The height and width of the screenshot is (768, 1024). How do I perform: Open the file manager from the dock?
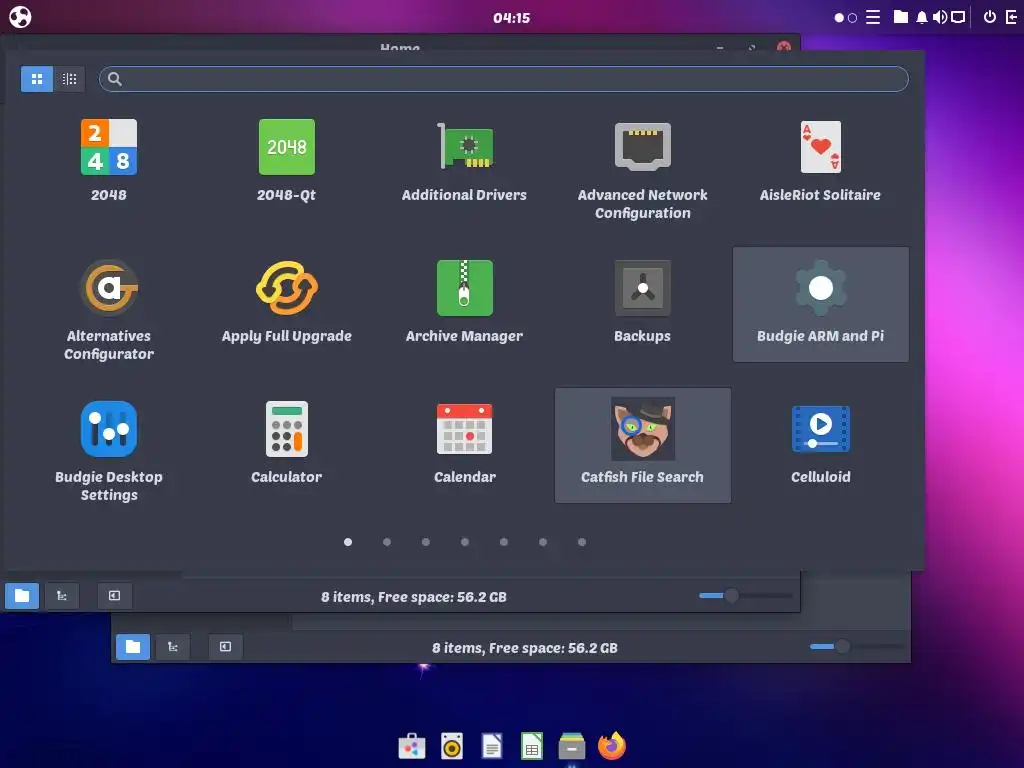point(572,746)
